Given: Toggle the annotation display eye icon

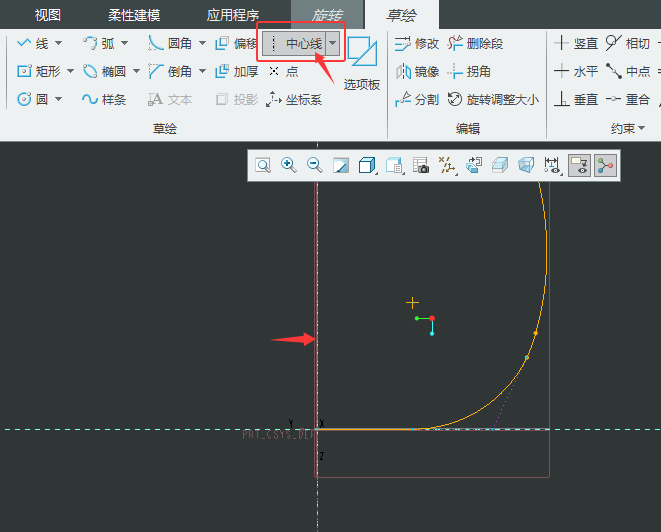Looking at the screenshot, I should coord(552,165).
